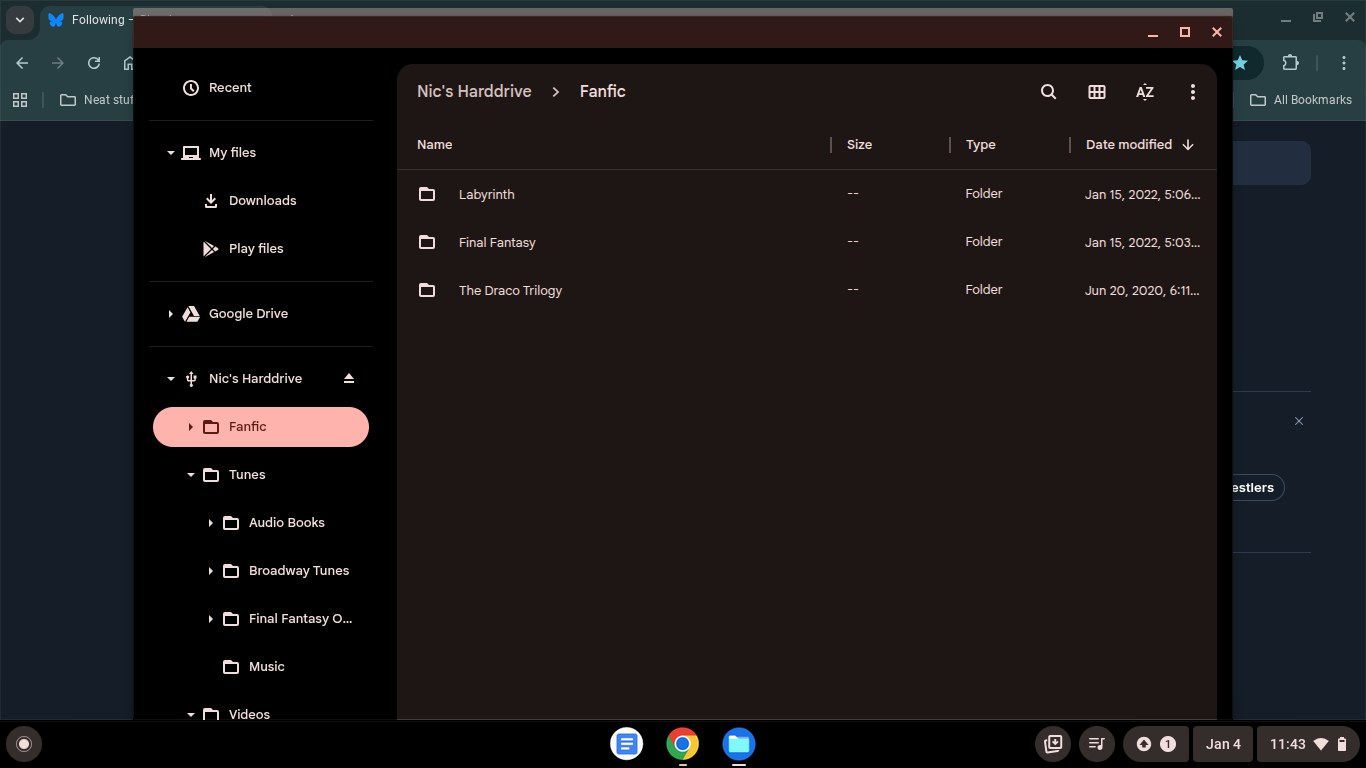Switch to thumbnail grid view
This screenshot has height=768, width=1366.
(1097, 92)
